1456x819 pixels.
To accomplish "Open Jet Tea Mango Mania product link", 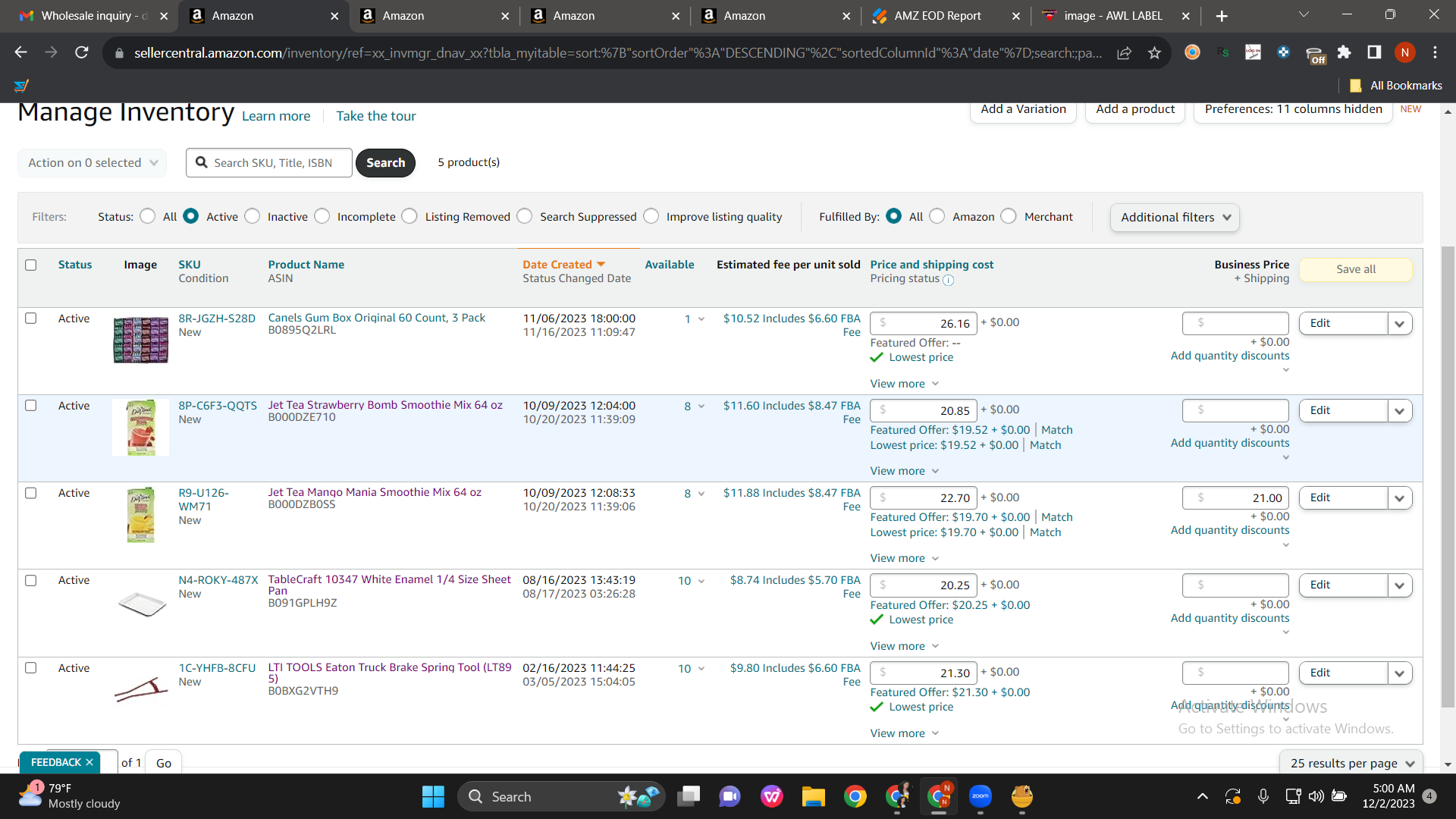I will 375,492.
